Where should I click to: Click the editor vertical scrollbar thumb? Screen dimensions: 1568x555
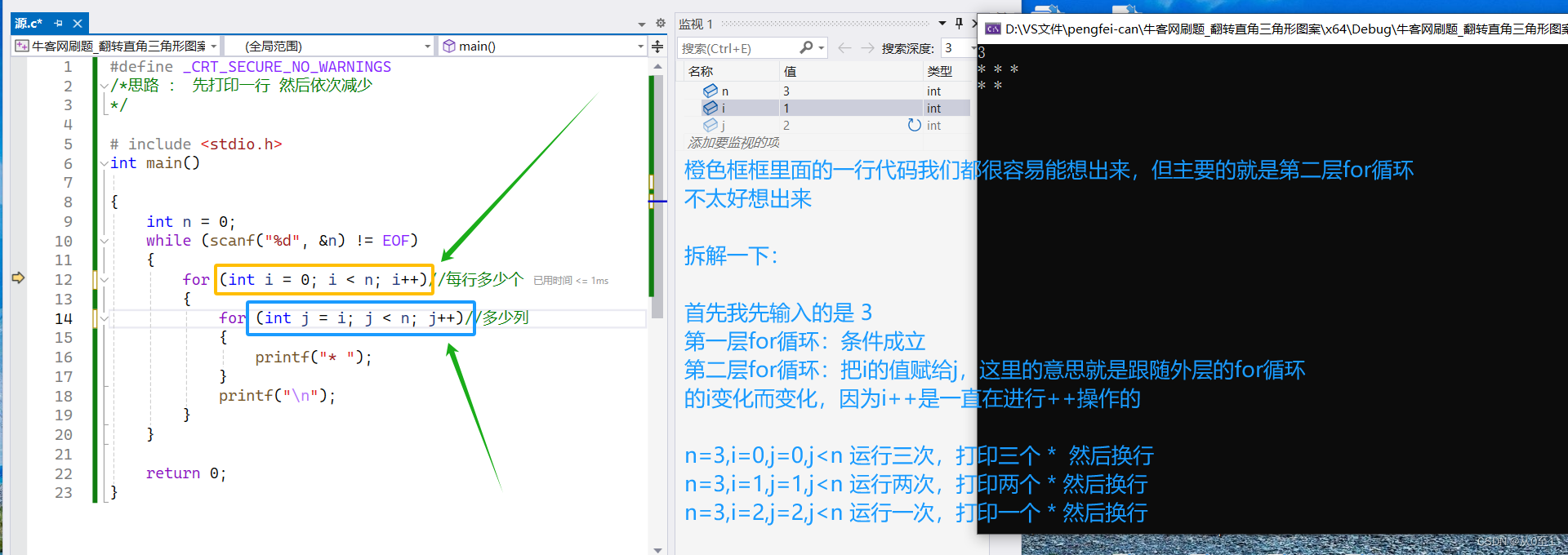657,196
